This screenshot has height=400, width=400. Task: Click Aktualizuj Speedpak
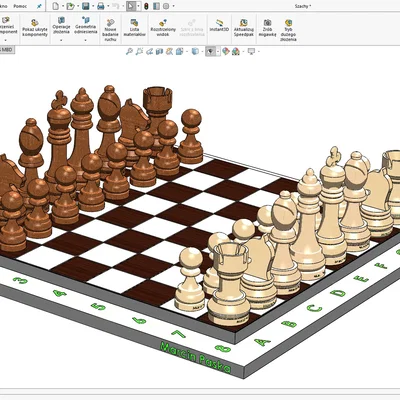[x=244, y=27]
